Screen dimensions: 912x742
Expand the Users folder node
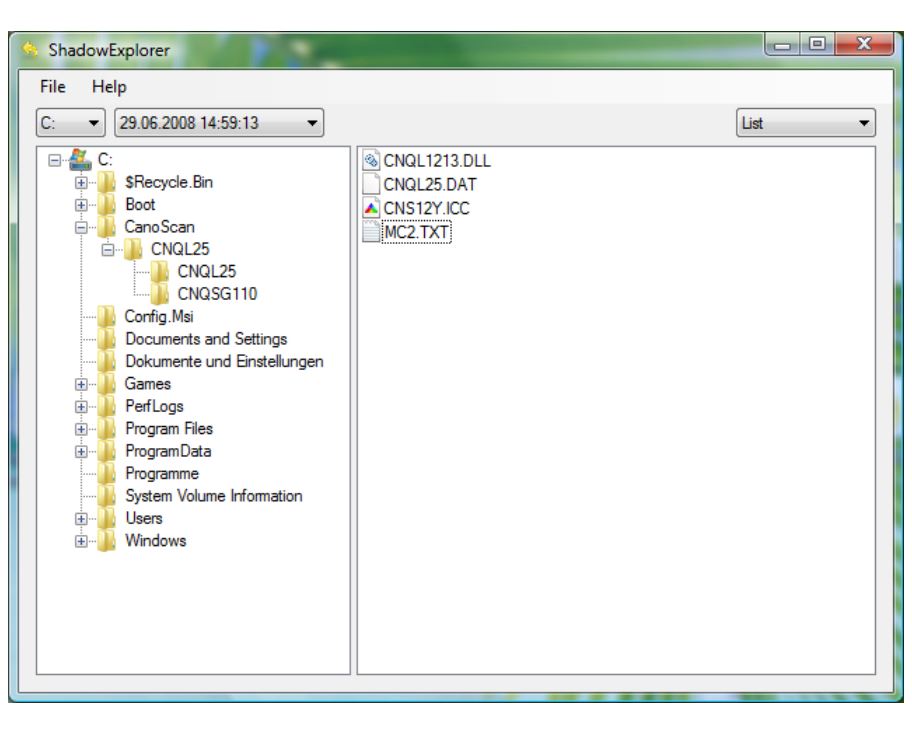(x=81, y=519)
